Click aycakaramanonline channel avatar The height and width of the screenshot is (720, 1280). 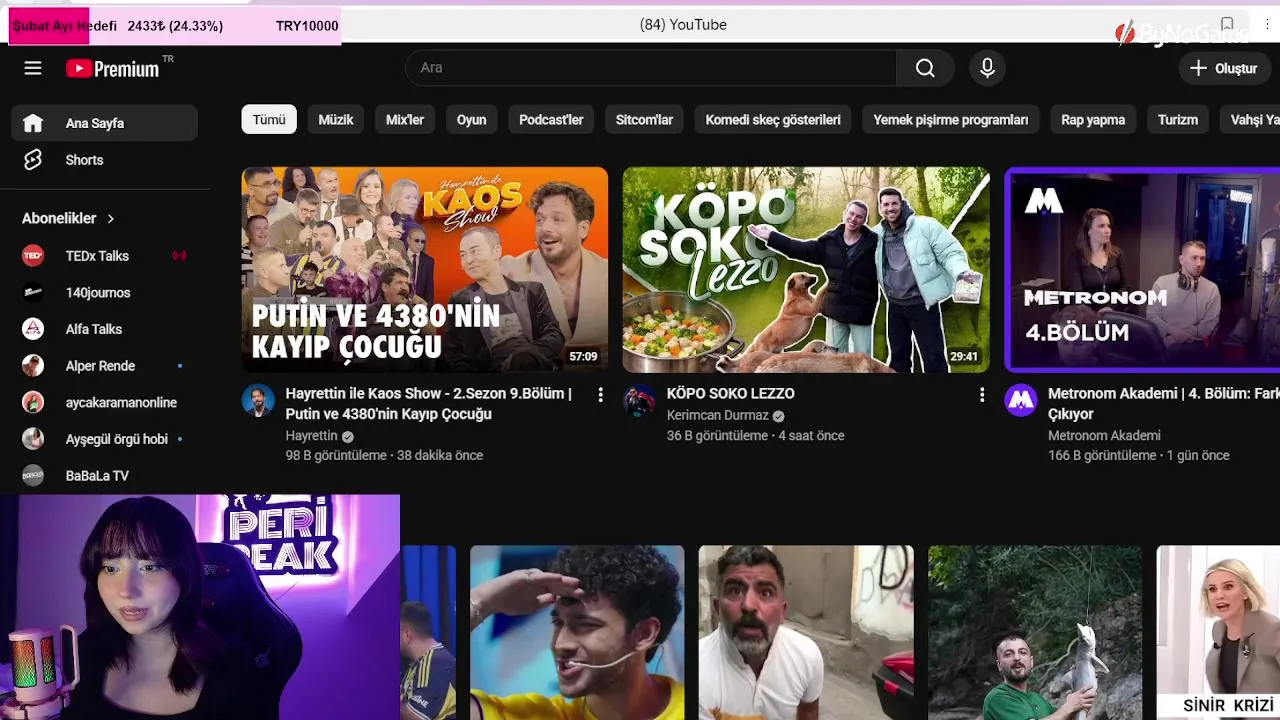point(33,403)
